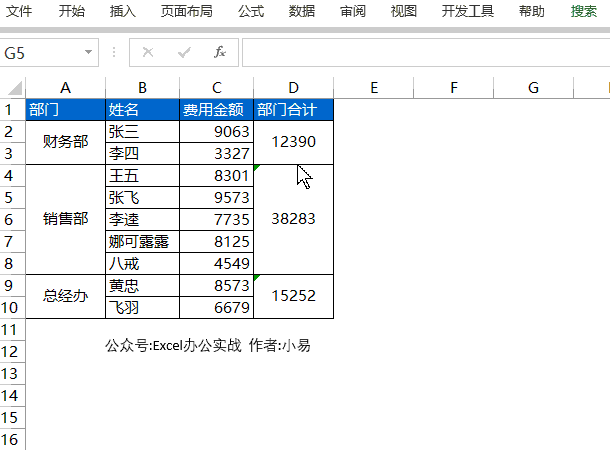Click the cell containing 飞羽
This screenshot has width=610, height=450.
click(x=142, y=308)
